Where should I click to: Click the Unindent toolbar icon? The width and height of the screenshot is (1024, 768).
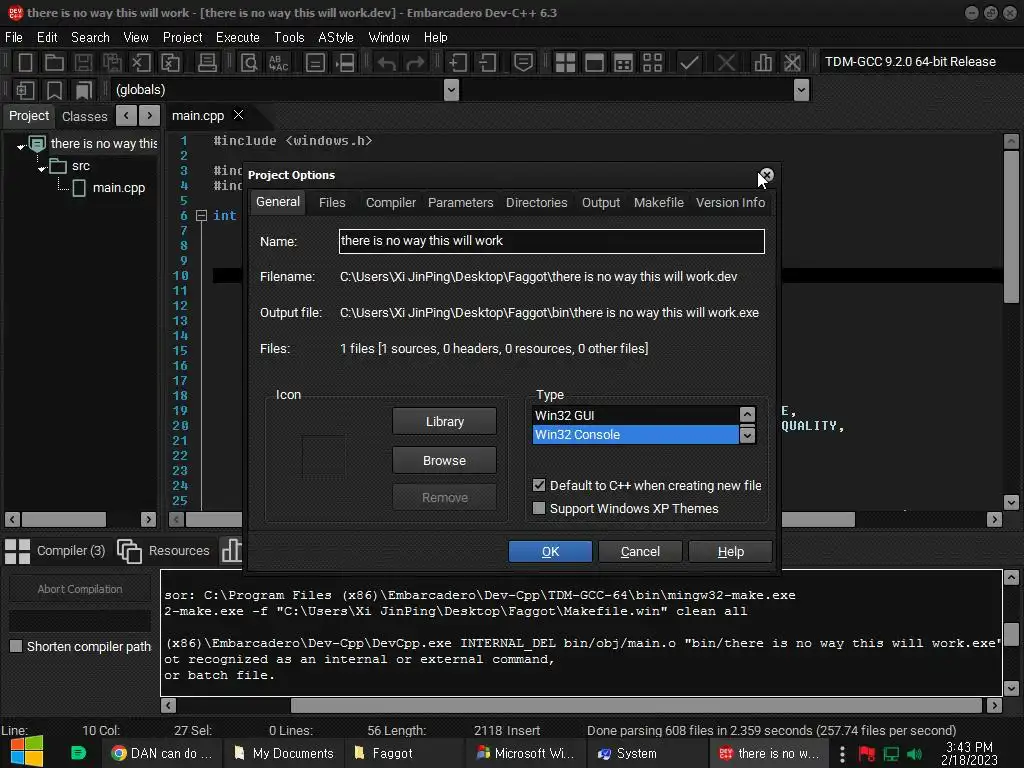click(x=487, y=63)
